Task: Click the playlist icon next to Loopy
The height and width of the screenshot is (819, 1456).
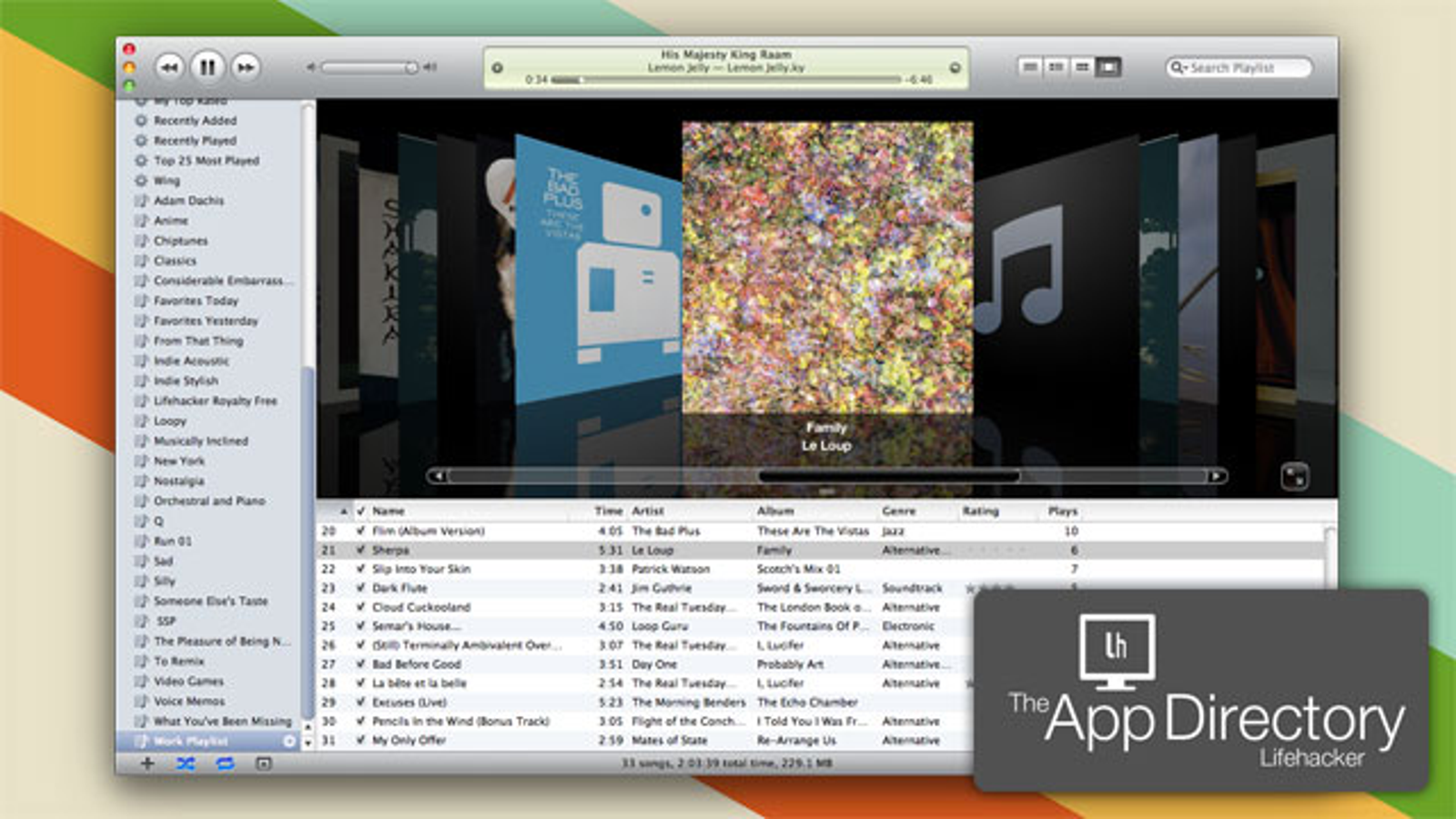Action: click(141, 420)
